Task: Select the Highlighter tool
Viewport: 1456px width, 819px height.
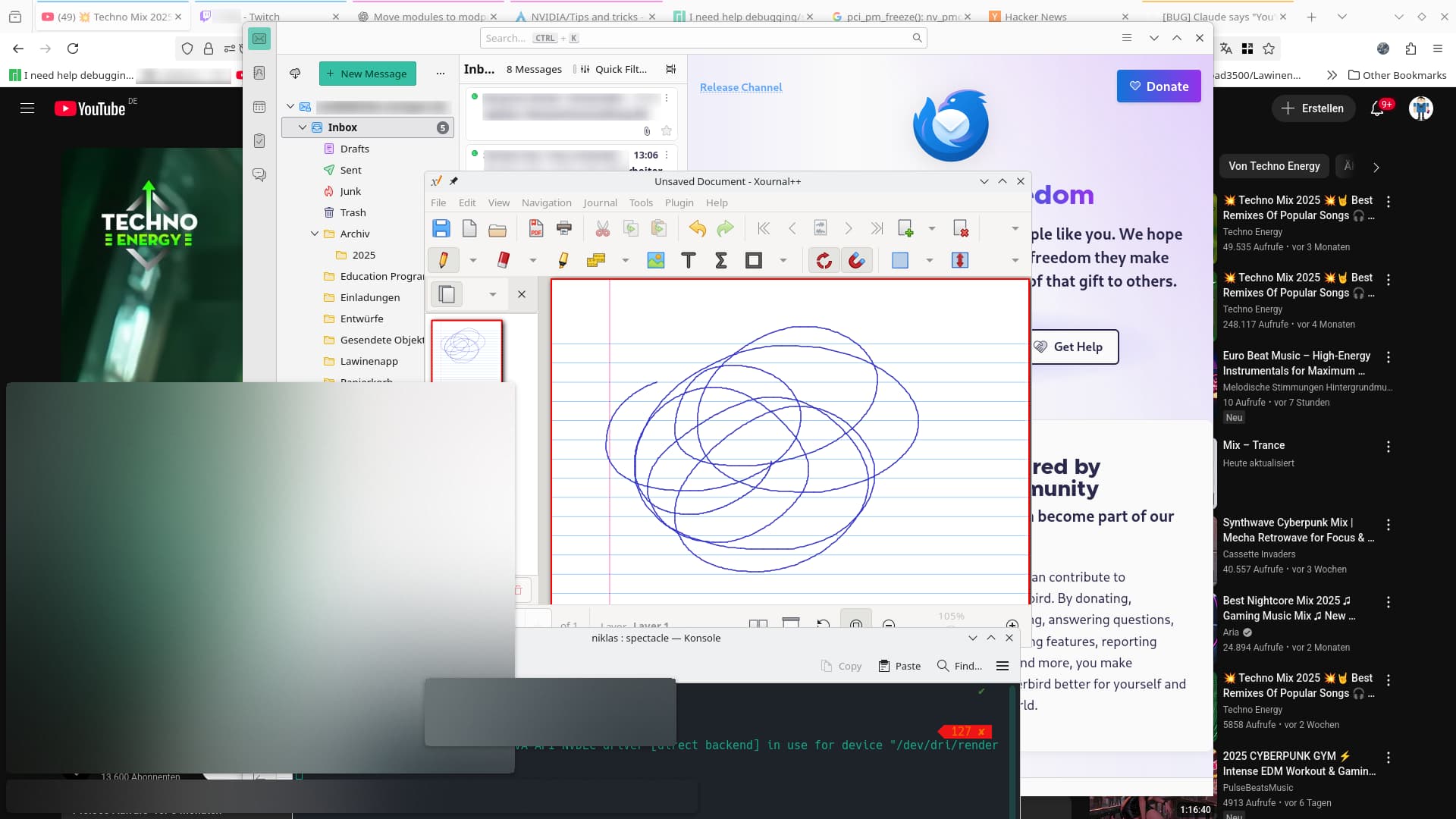Action: pyautogui.click(x=563, y=260)
